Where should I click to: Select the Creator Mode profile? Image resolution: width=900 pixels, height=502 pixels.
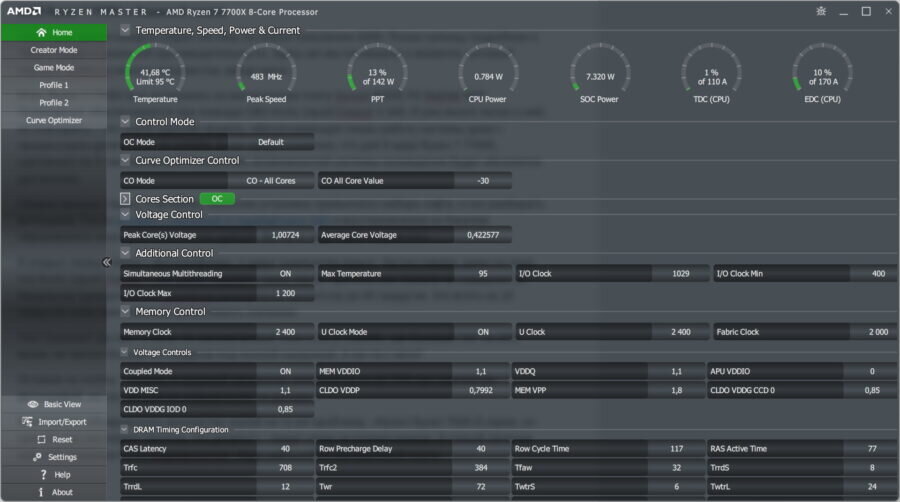coord(53,50)
